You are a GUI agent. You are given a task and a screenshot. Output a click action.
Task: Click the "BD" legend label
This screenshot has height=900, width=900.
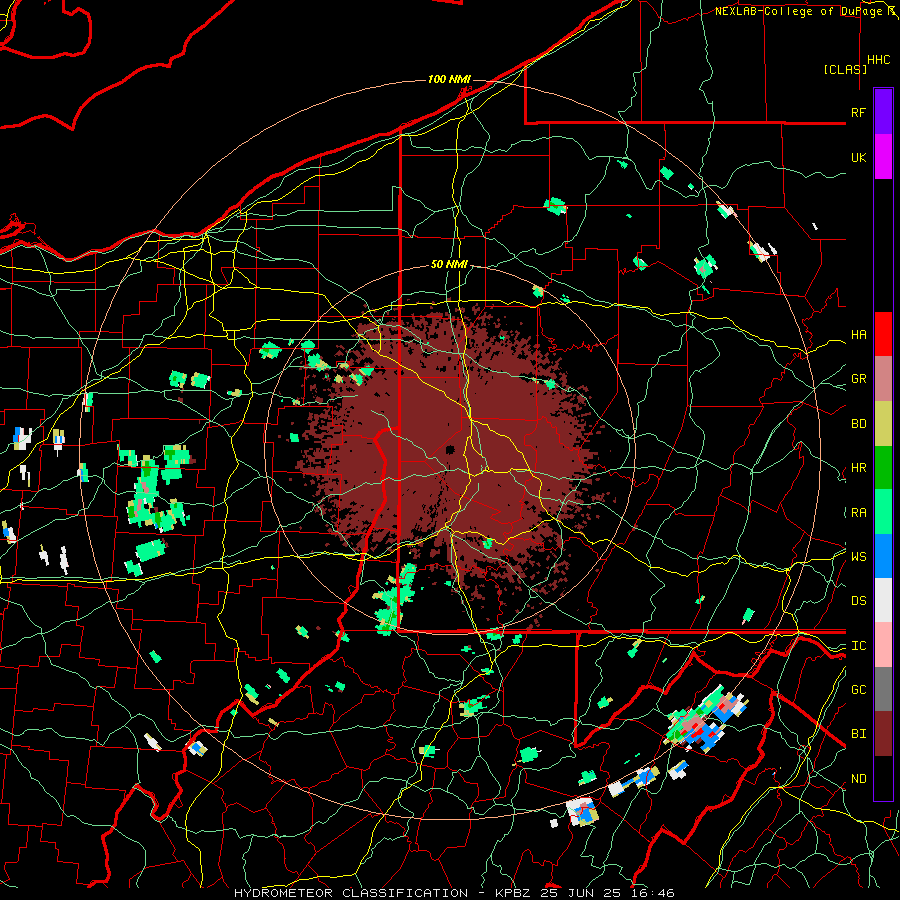tap(858, 424)
